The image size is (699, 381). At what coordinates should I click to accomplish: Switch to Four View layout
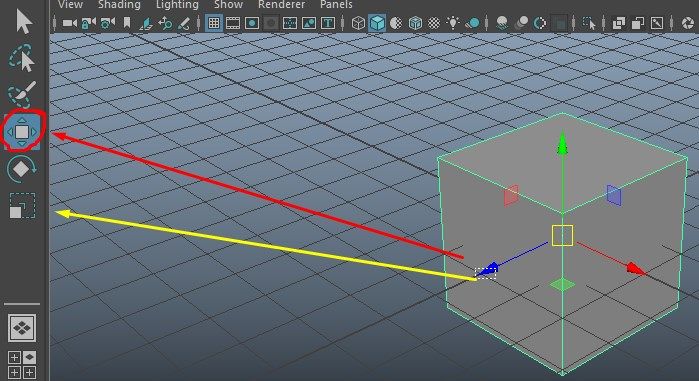(x=22, y=365)
